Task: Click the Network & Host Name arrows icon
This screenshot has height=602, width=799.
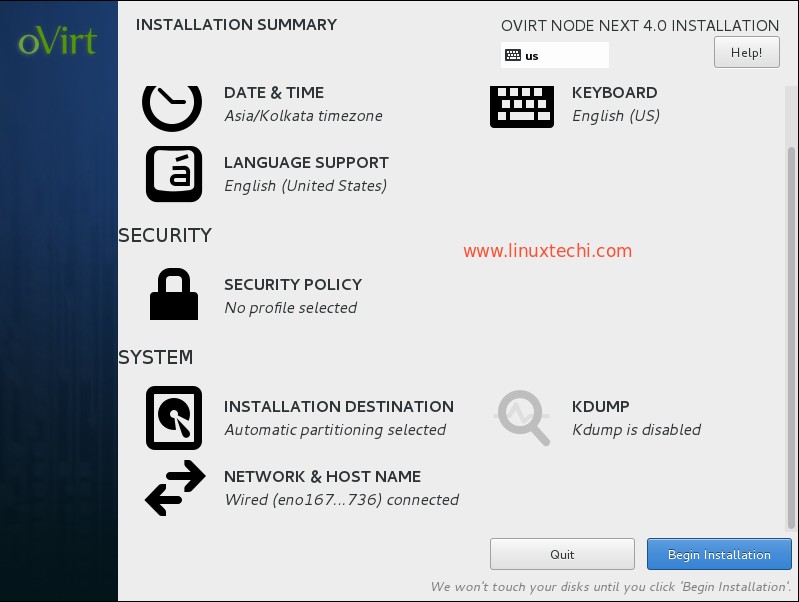Action: pos(175,488)
